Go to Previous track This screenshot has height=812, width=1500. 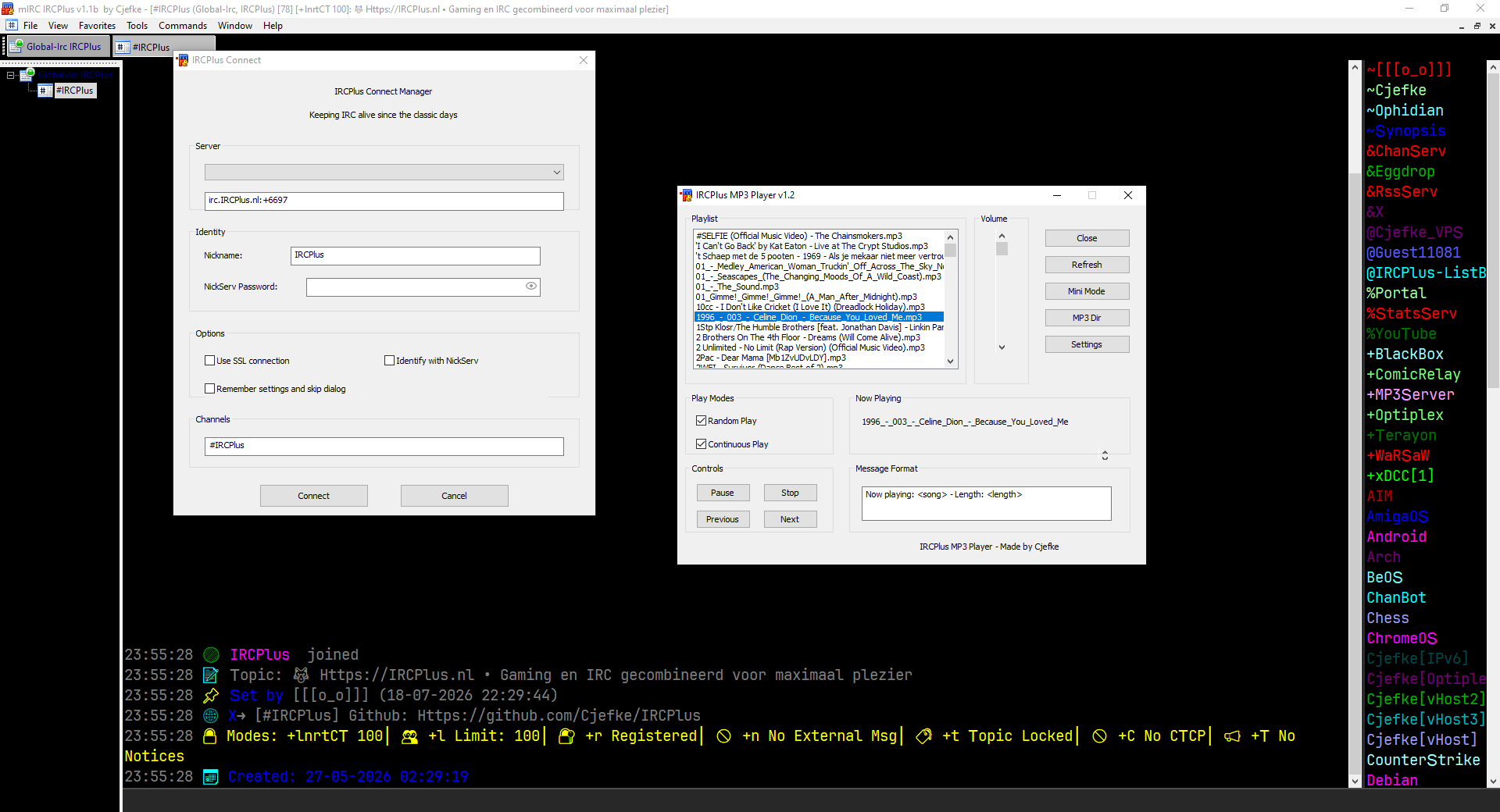click(x=723, y=519)
